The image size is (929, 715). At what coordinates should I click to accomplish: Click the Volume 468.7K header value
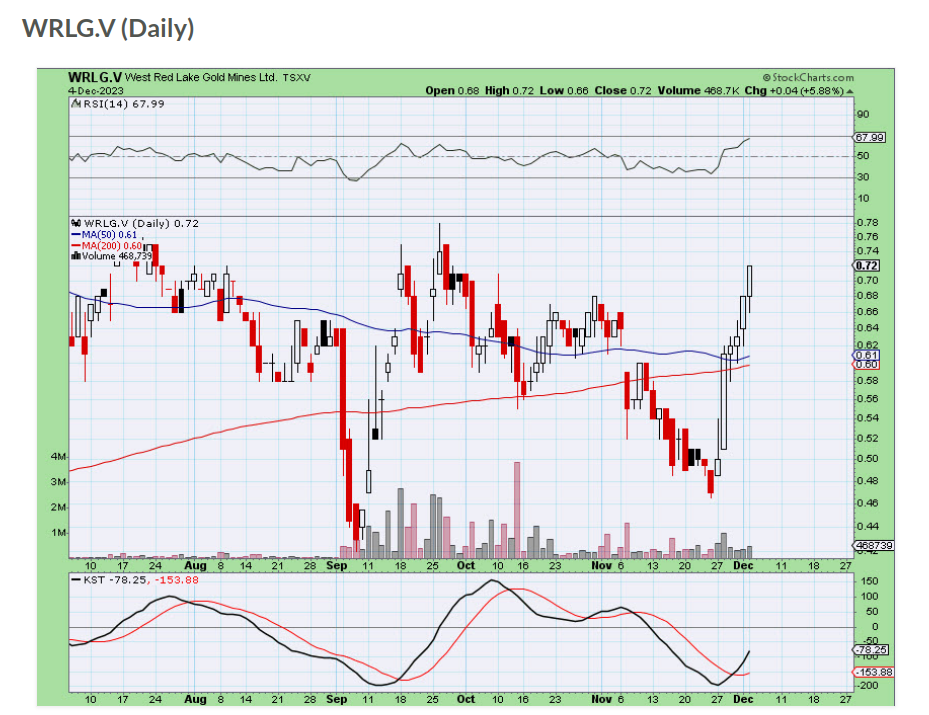(698, 91)
